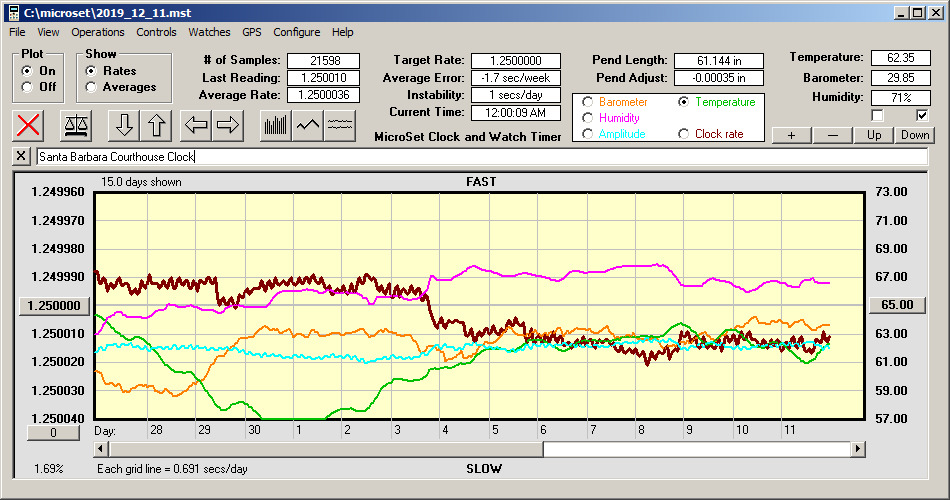950x500 pixels.
Task: Open the Help menu
Action: 342,32
